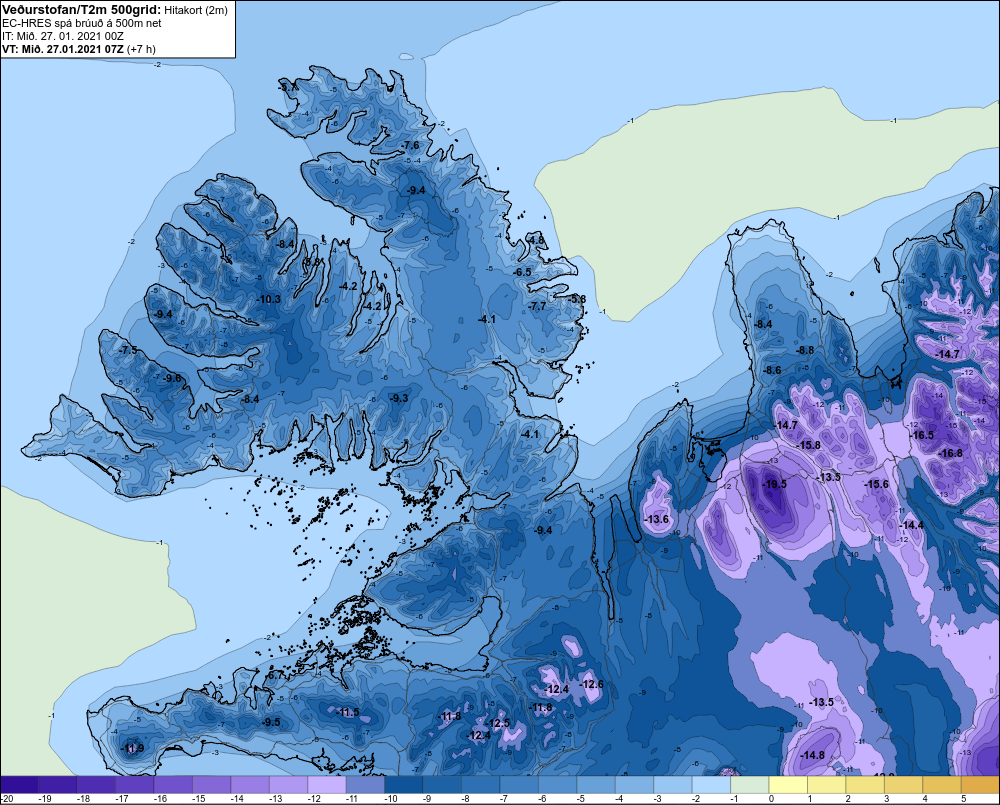Screen dimensions: 1000x805
Task: Select the IT initial time line 00Z
Action: pos(63,36)
